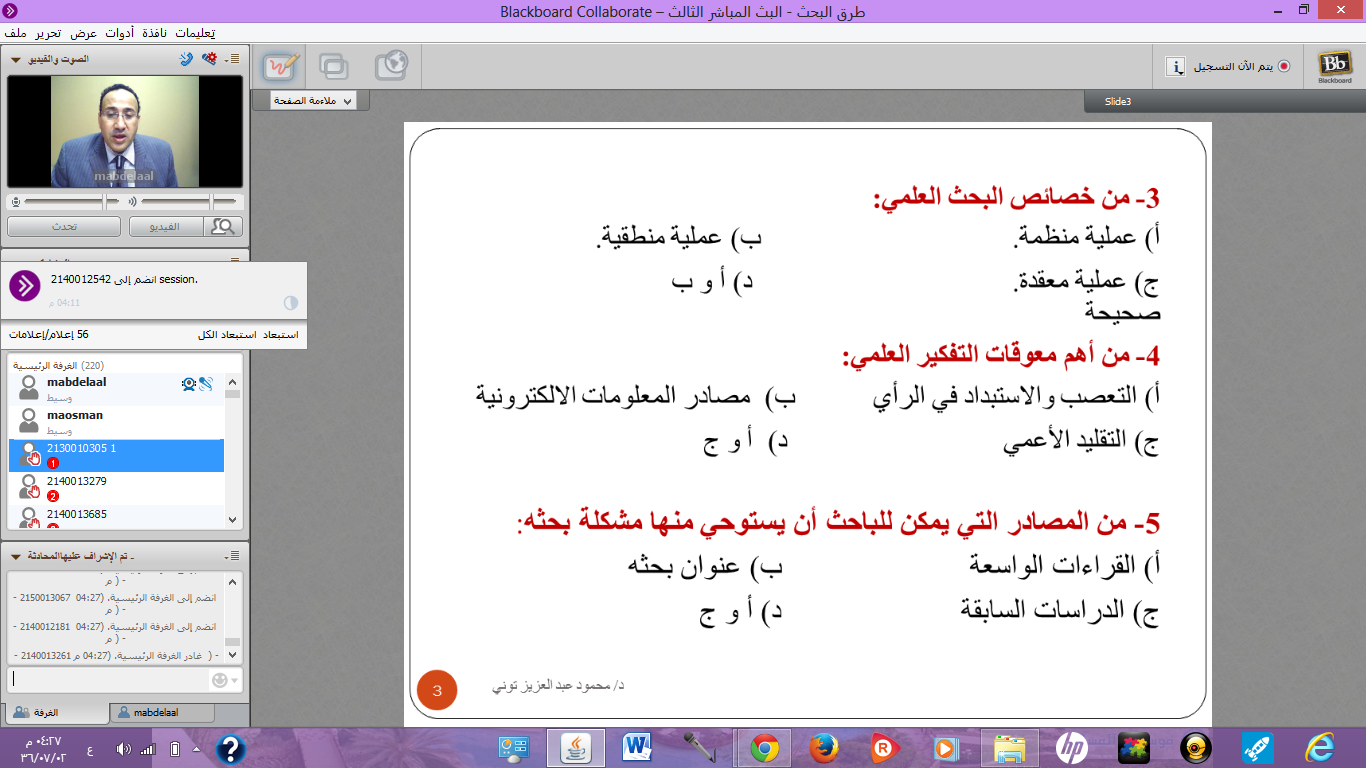1366x768 pixels.
Task: Click the red recording indicator
Action: pyautogui.click(x=1284, y=67)
